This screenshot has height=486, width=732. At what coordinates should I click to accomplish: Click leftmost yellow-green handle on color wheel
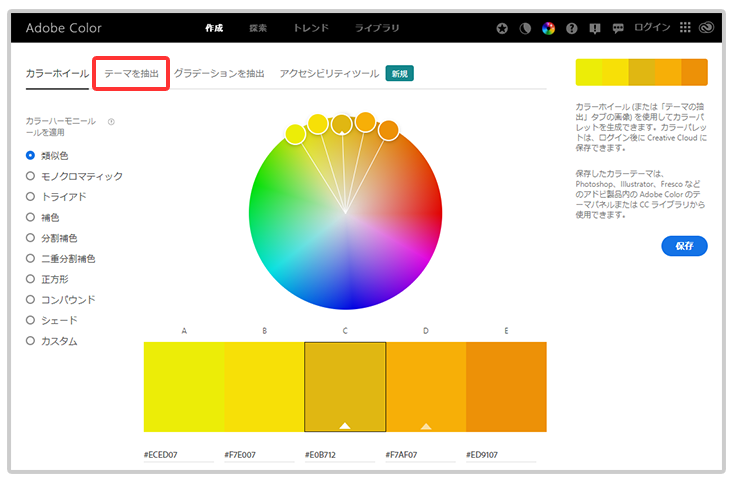click(x=295, y=134)
